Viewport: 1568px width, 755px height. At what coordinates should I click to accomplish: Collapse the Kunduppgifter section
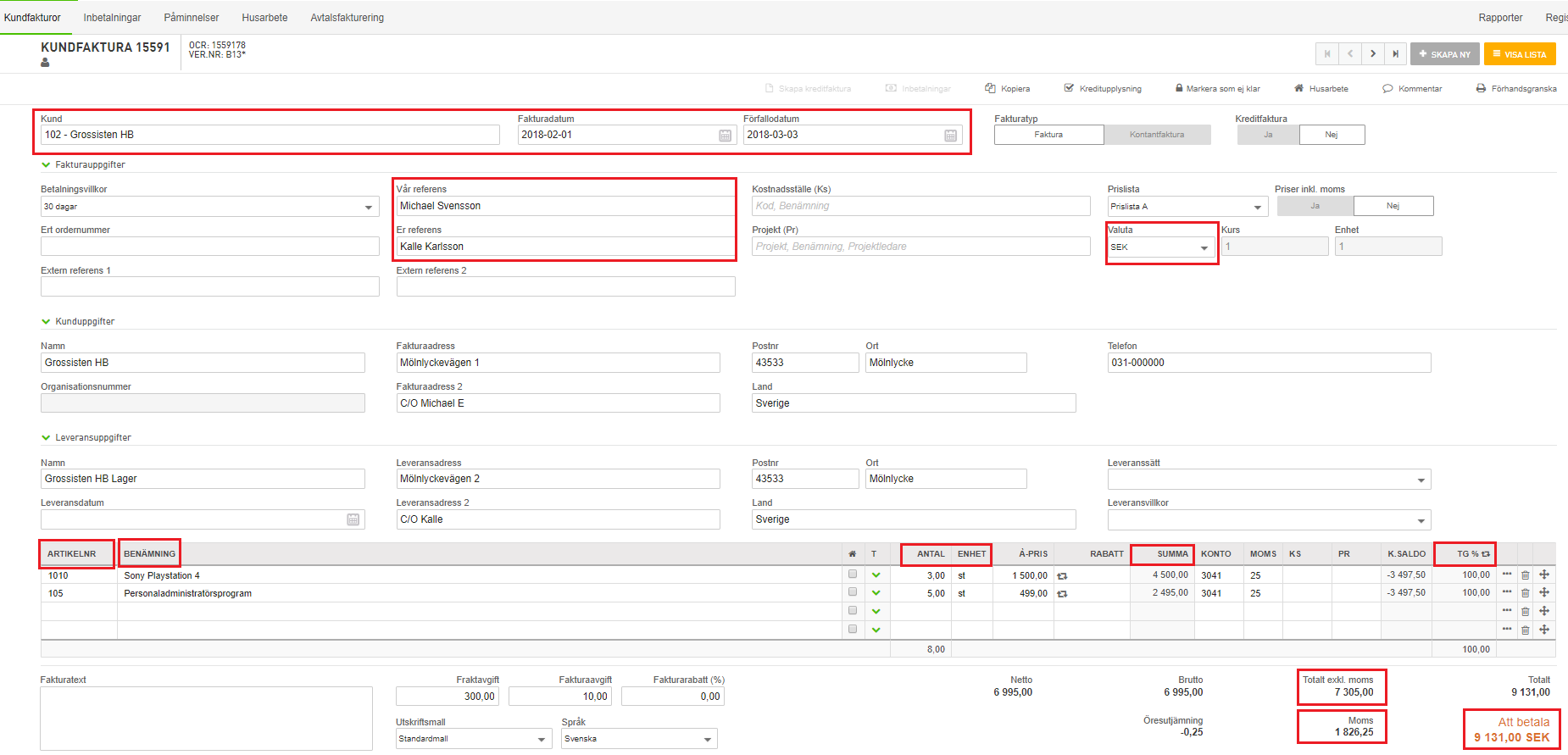[x=46, y=322]
